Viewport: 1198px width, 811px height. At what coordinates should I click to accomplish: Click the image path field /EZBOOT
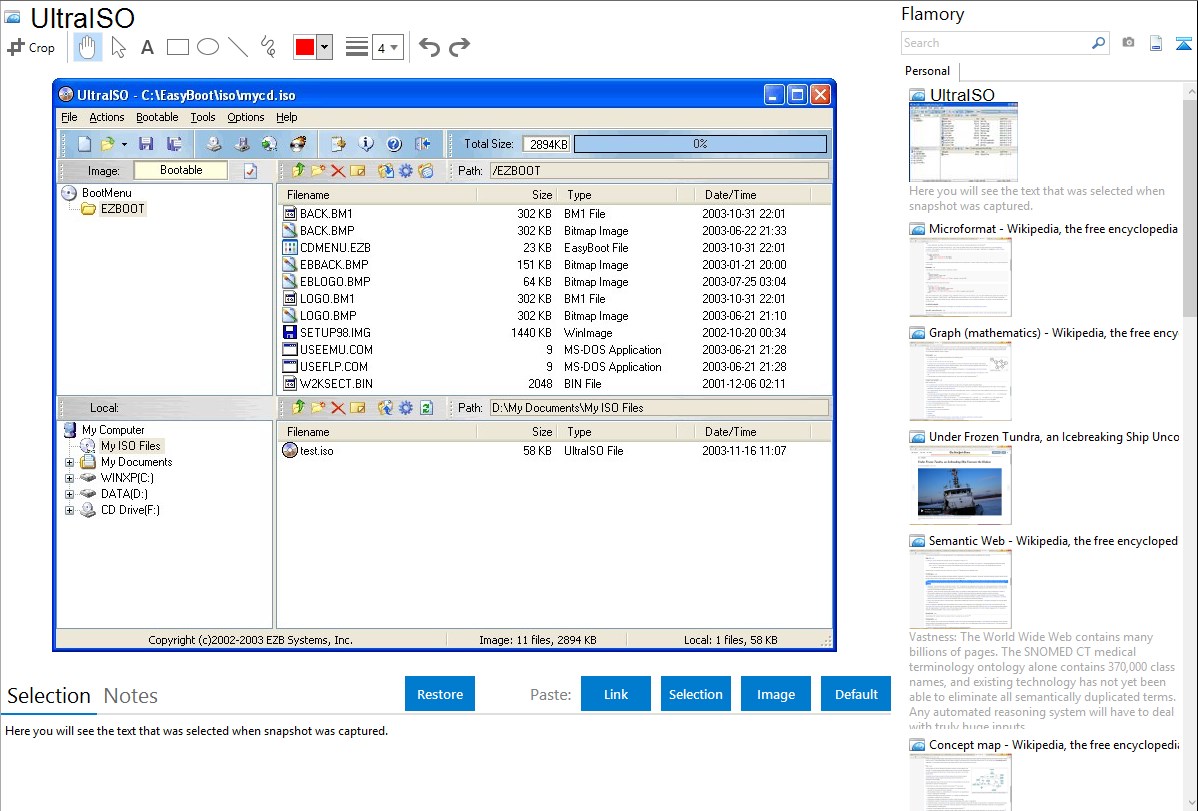659,170
